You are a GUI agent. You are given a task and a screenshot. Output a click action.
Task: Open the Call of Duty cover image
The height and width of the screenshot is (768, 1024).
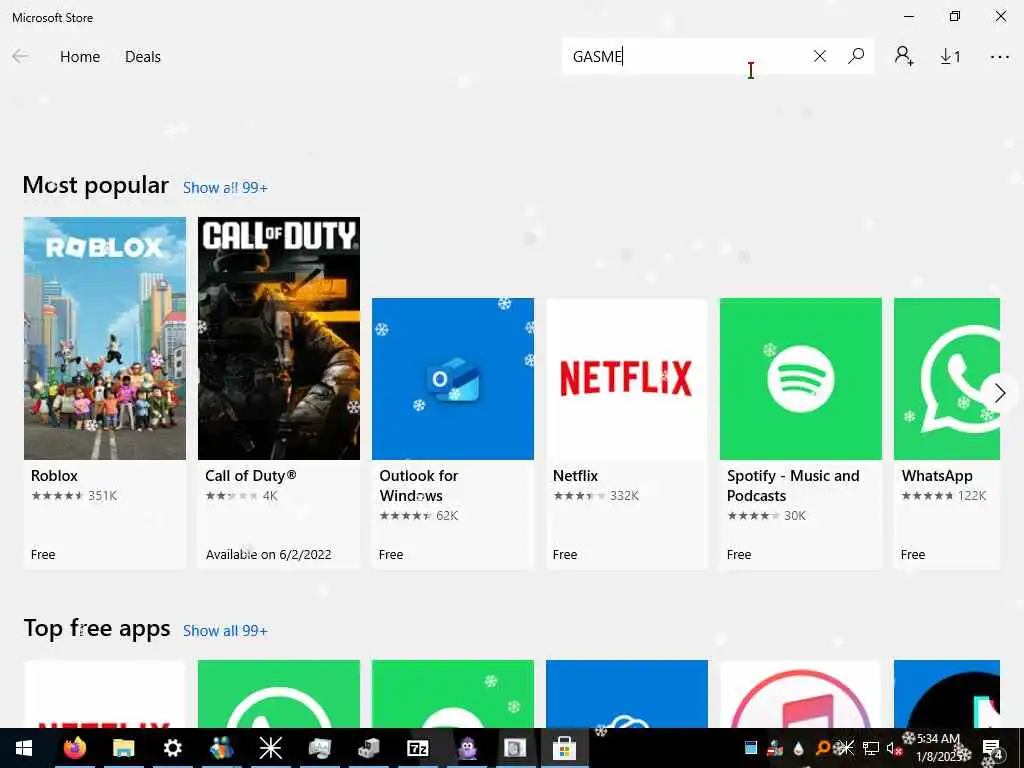pos(279,338)
